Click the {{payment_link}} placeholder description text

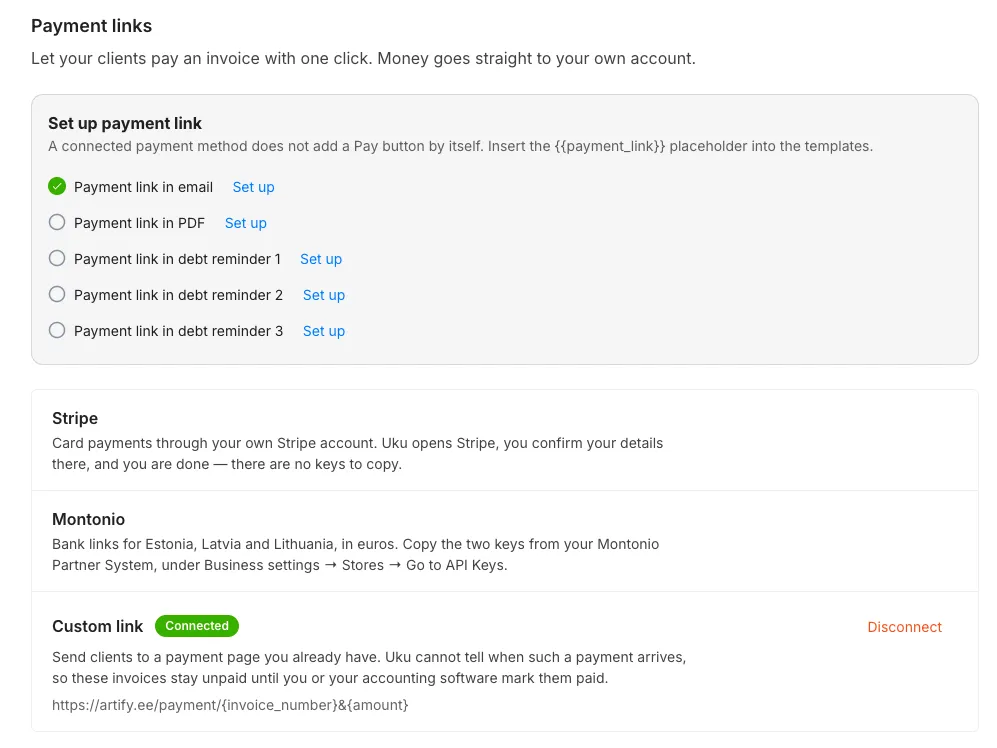pos(460,146)
